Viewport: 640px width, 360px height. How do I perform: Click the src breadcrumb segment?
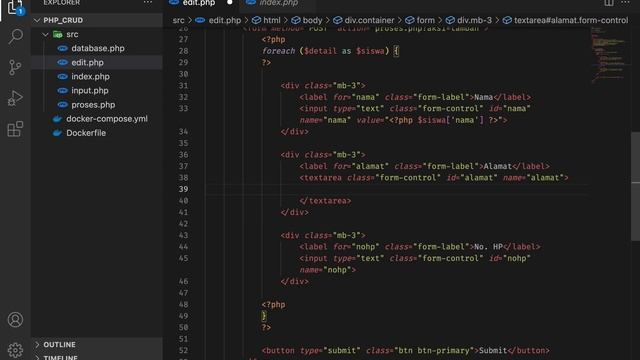pyautogui.click(x=178, y=20)
